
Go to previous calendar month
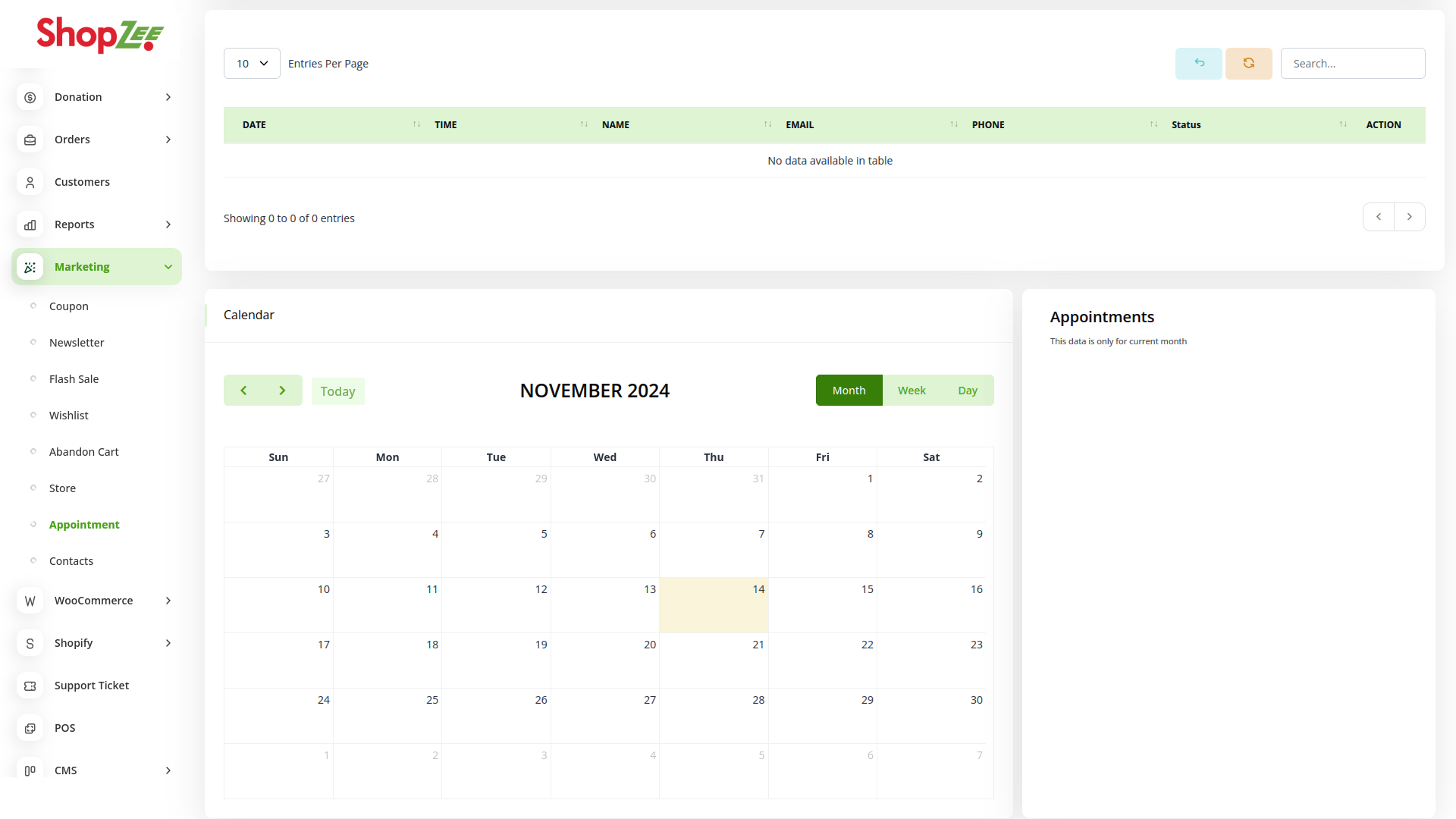(x=243, y=391)
